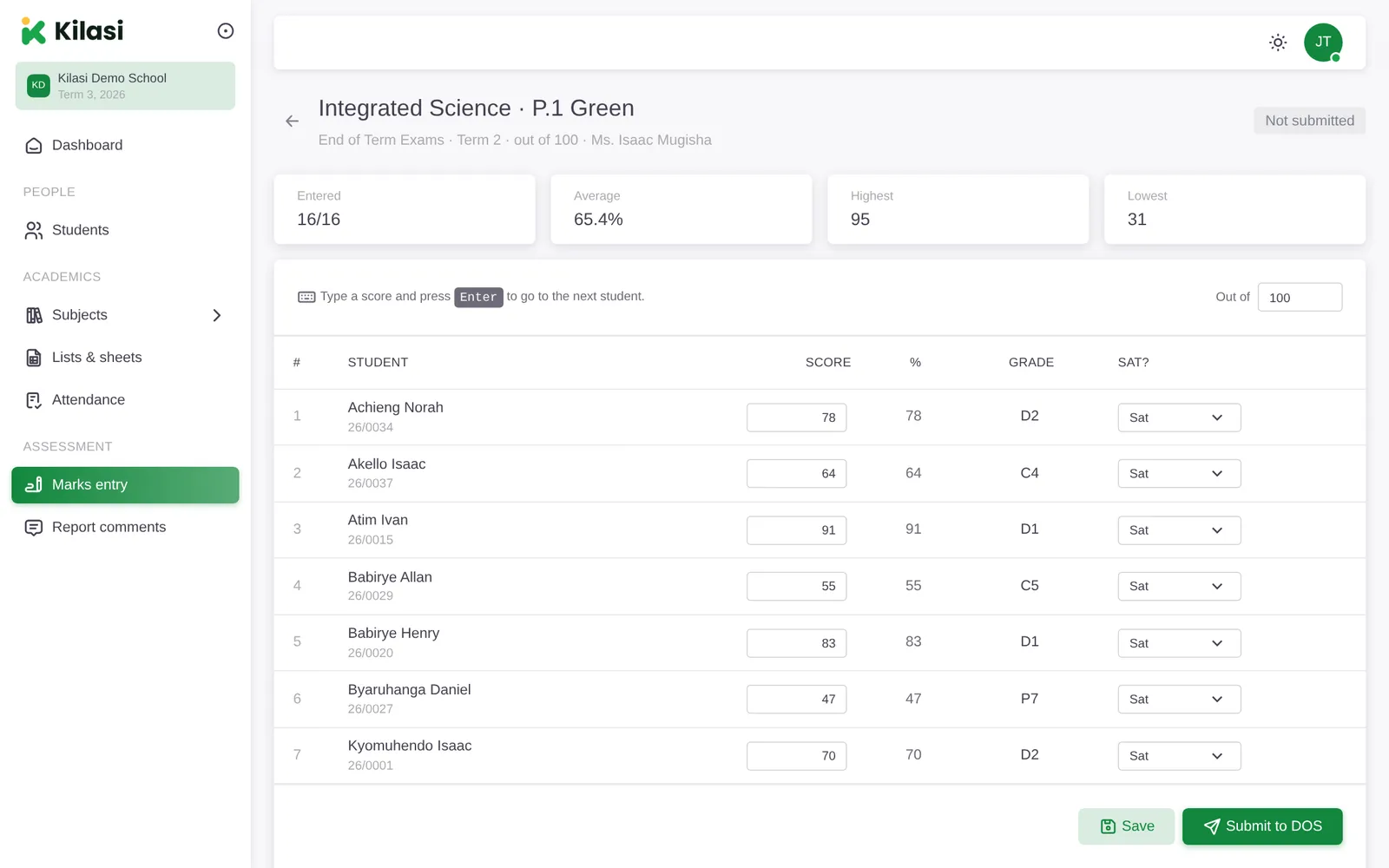Screen dimensions: 1389x868
Task: Click Submit to DOS button
Action: point(1262,826)
